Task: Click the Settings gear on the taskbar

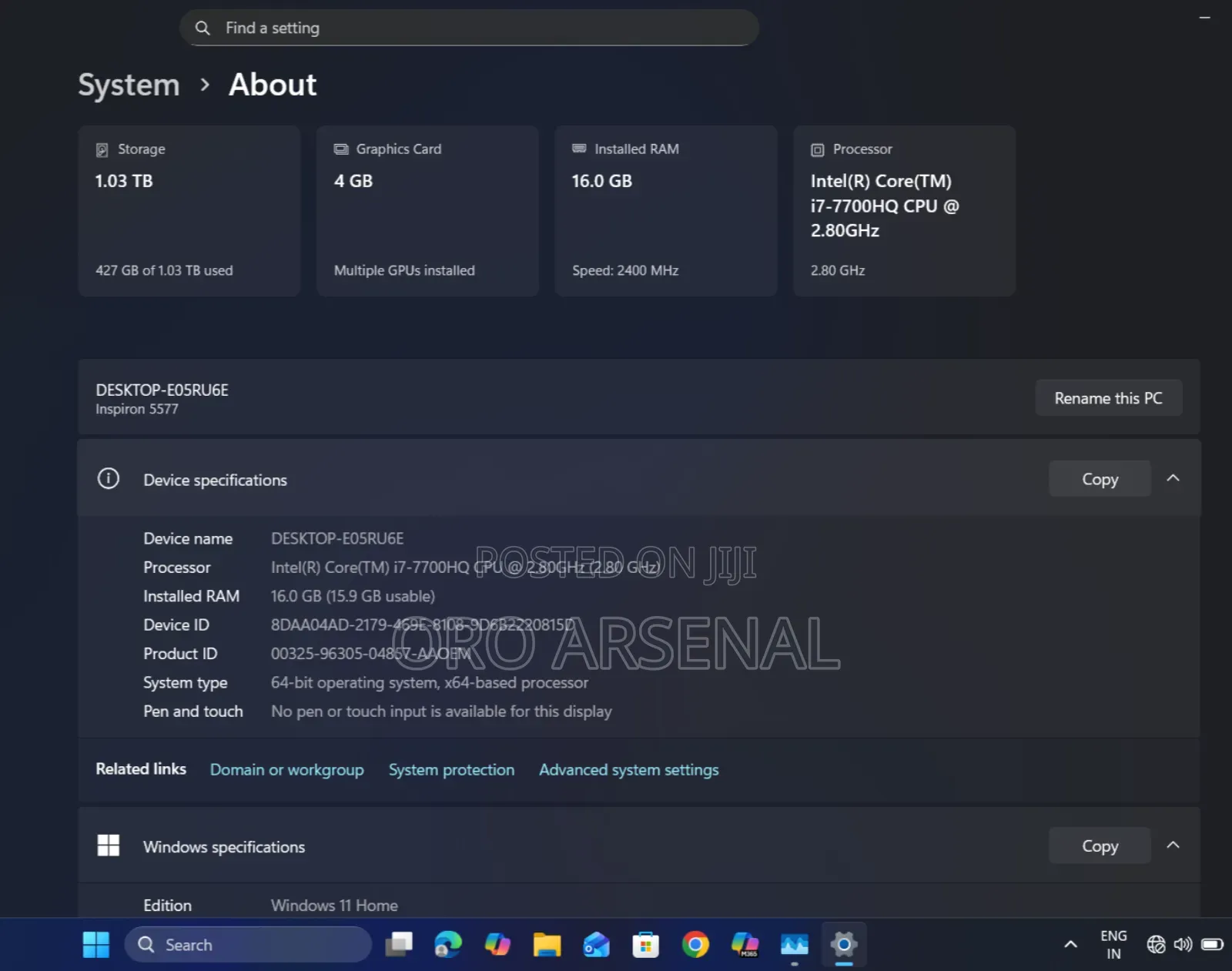Action: (844, 945)
